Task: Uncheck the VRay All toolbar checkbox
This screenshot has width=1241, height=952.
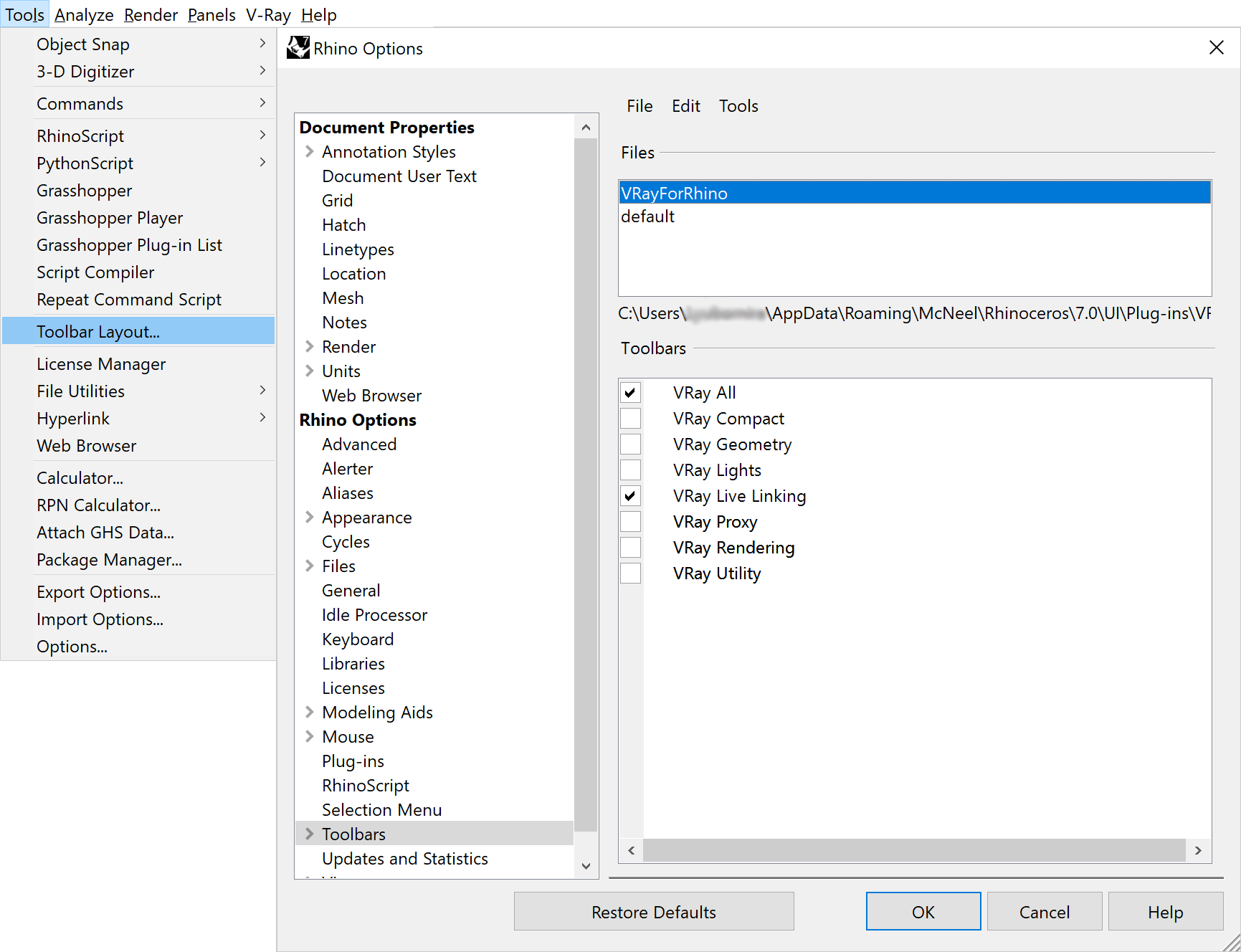Action: (630, 393)
